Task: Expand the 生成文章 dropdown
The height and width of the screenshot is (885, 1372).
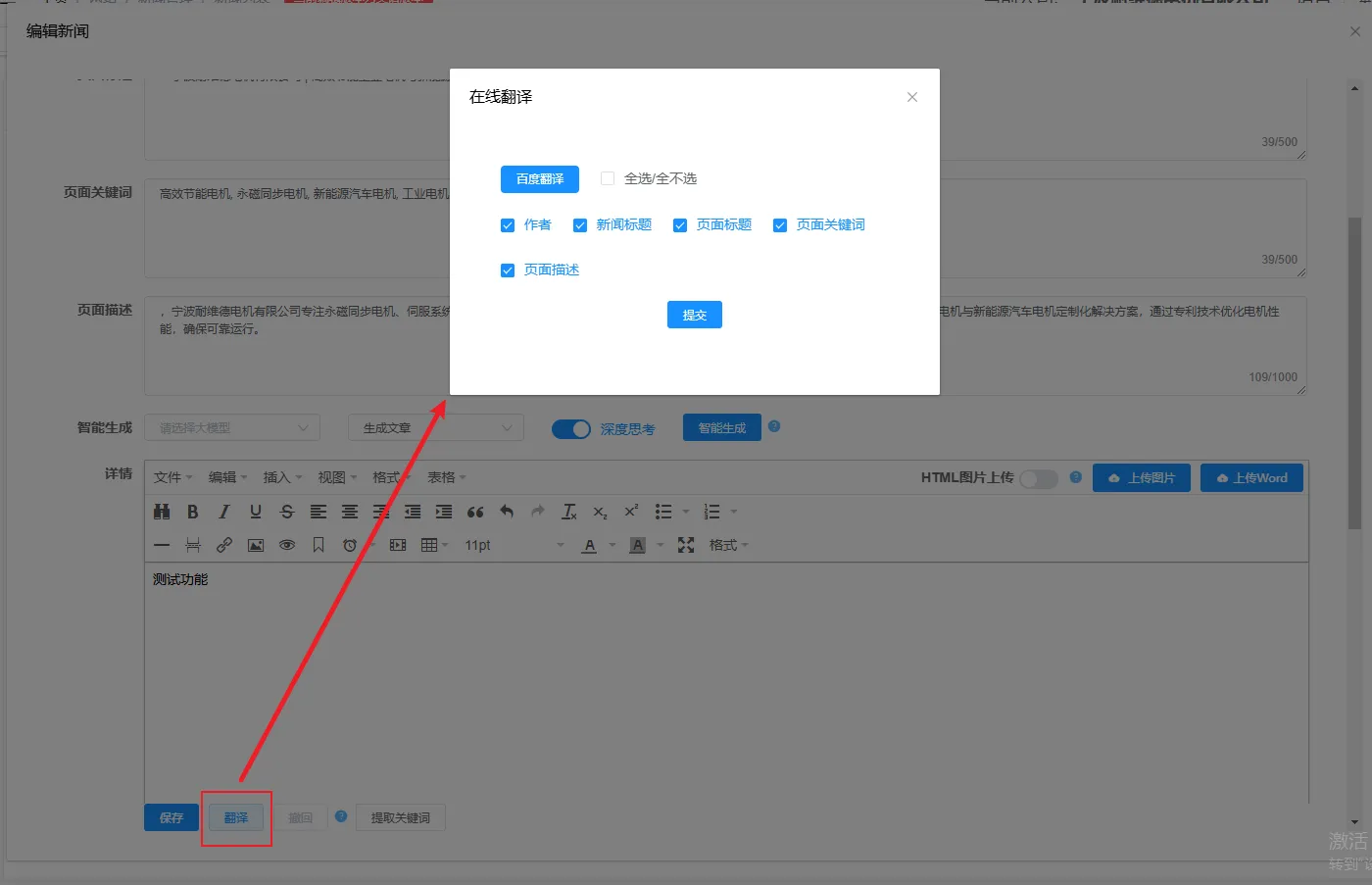Action: (x=436, y=428)
